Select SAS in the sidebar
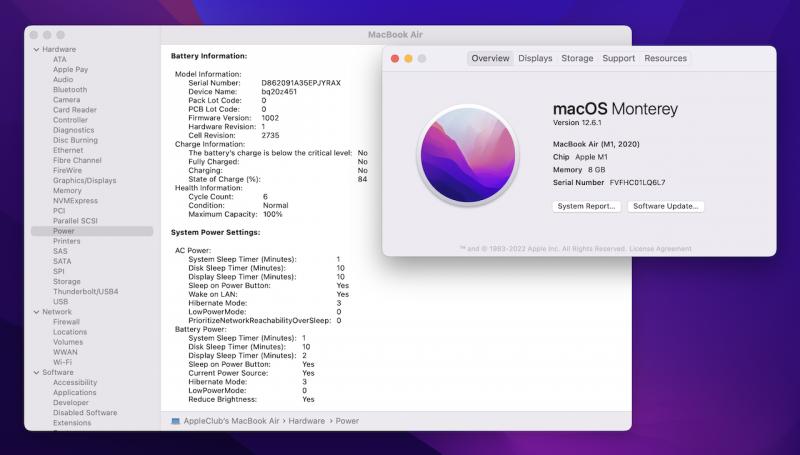 pos(60,251)
